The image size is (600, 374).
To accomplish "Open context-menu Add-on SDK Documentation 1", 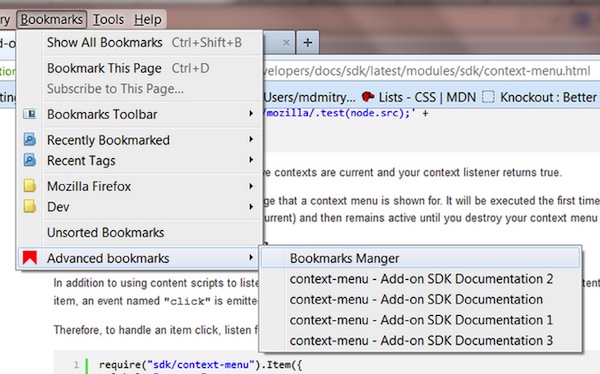I will 420,320.
